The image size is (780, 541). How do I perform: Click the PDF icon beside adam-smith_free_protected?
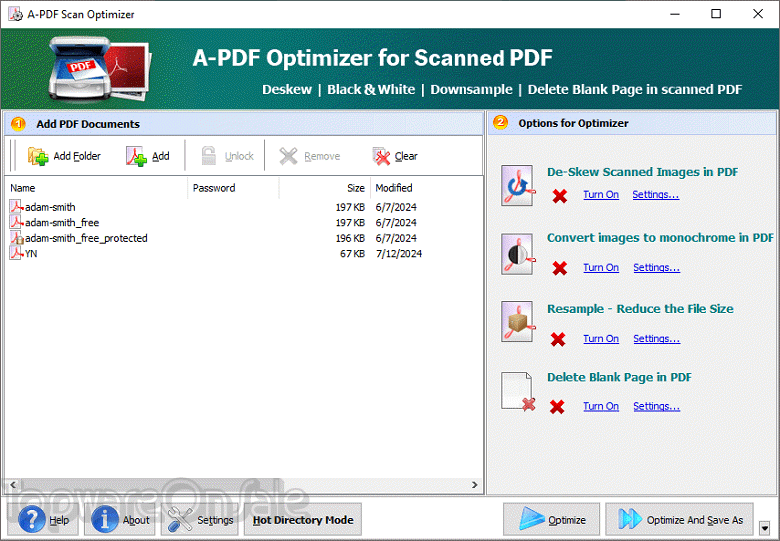16,238
